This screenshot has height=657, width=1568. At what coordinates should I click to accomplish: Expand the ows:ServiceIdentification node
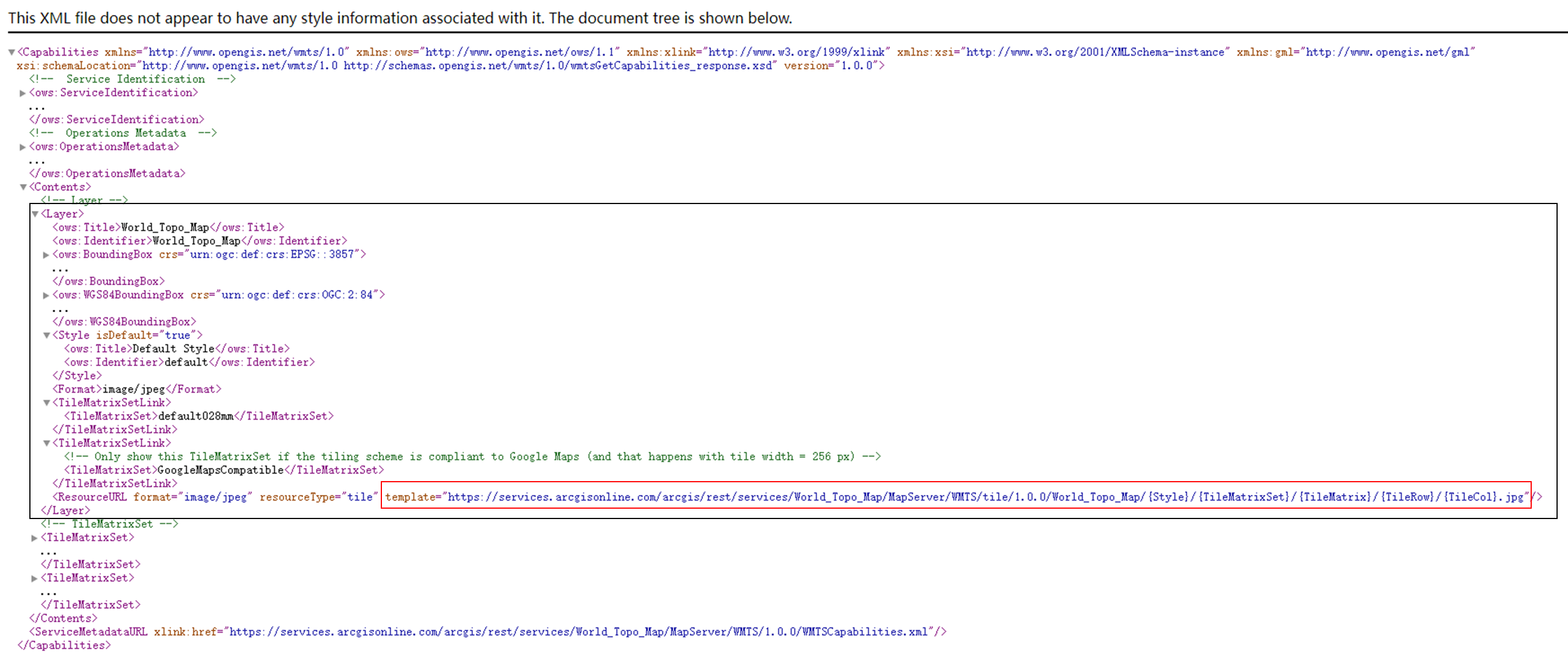point(22,93)
